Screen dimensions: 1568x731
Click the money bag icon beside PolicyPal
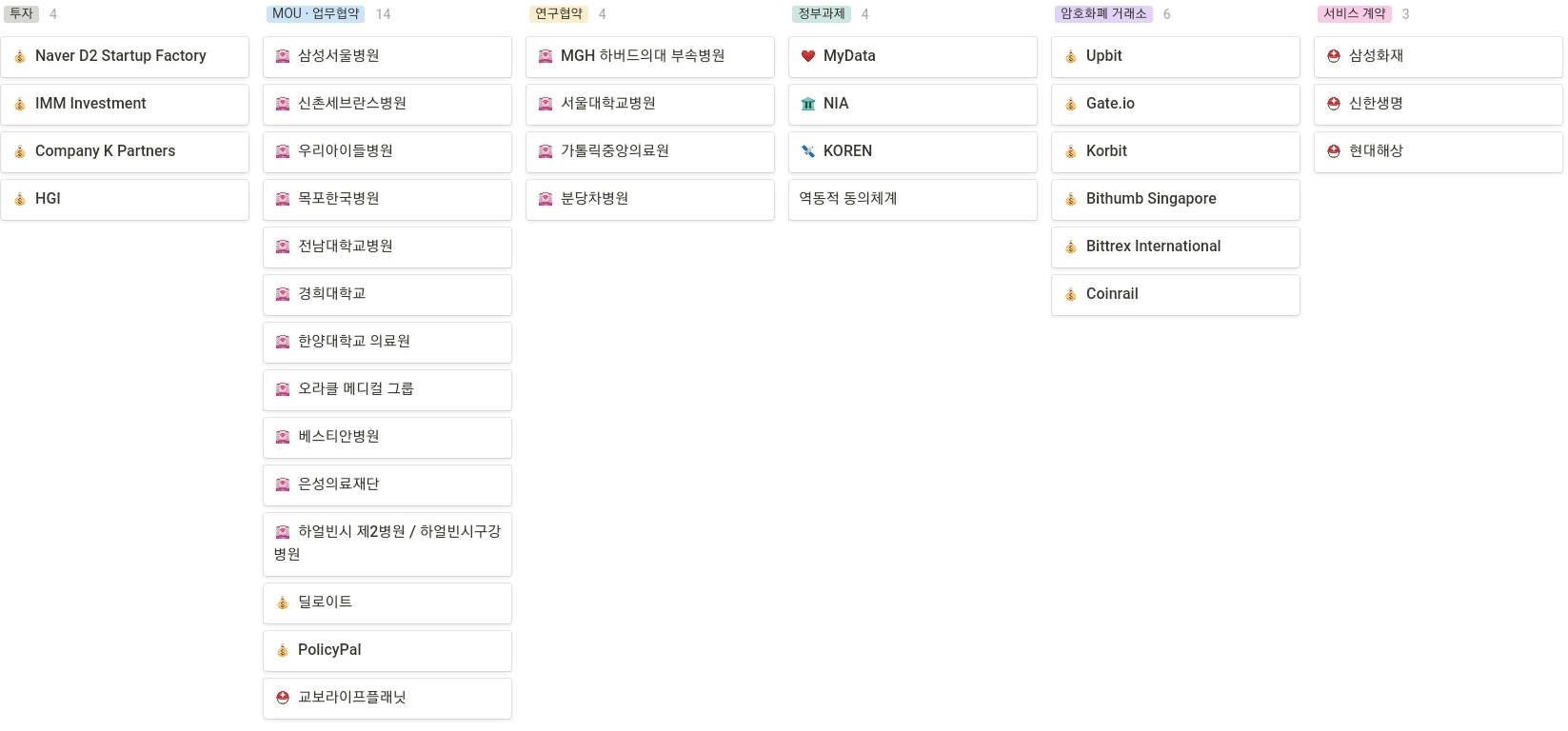coord(283,650)
